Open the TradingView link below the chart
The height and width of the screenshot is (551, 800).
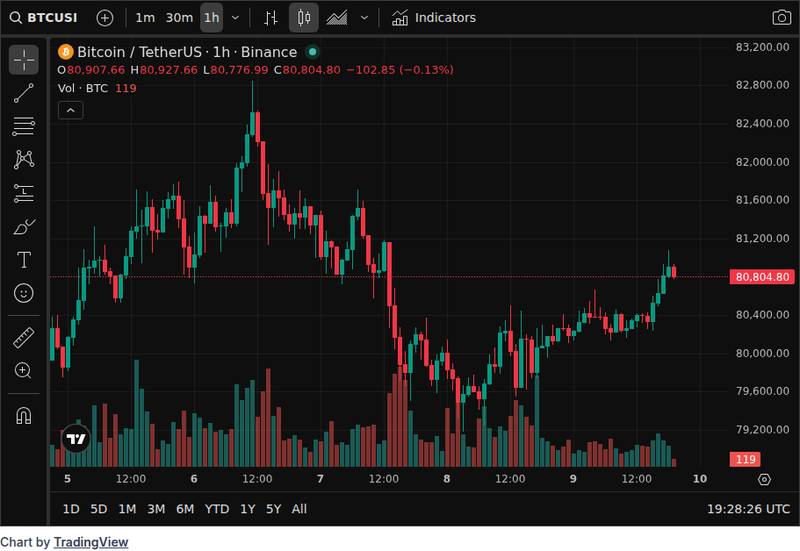(91, 542)
